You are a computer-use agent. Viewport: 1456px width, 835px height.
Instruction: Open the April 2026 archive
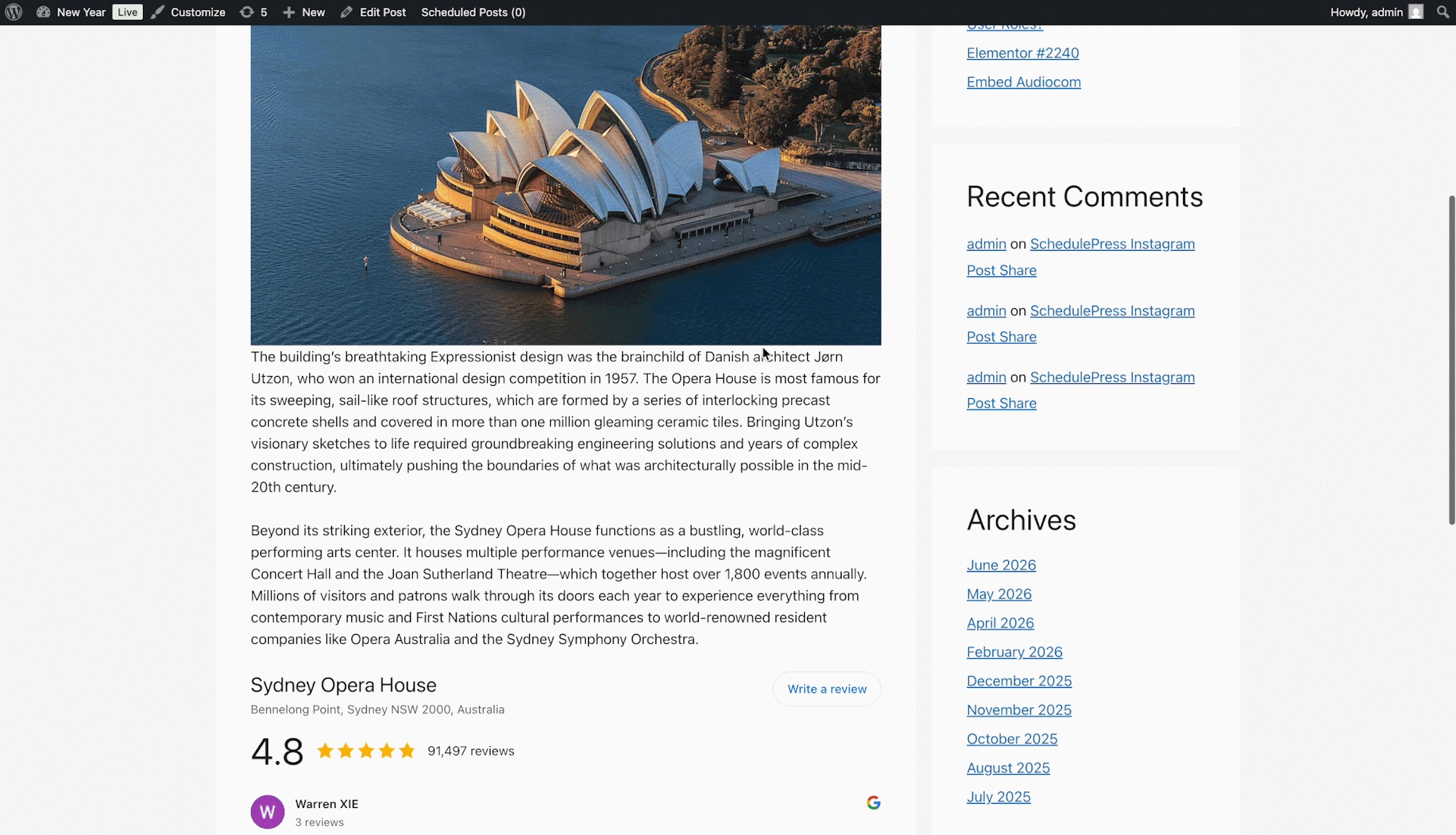coord(1000,623)
